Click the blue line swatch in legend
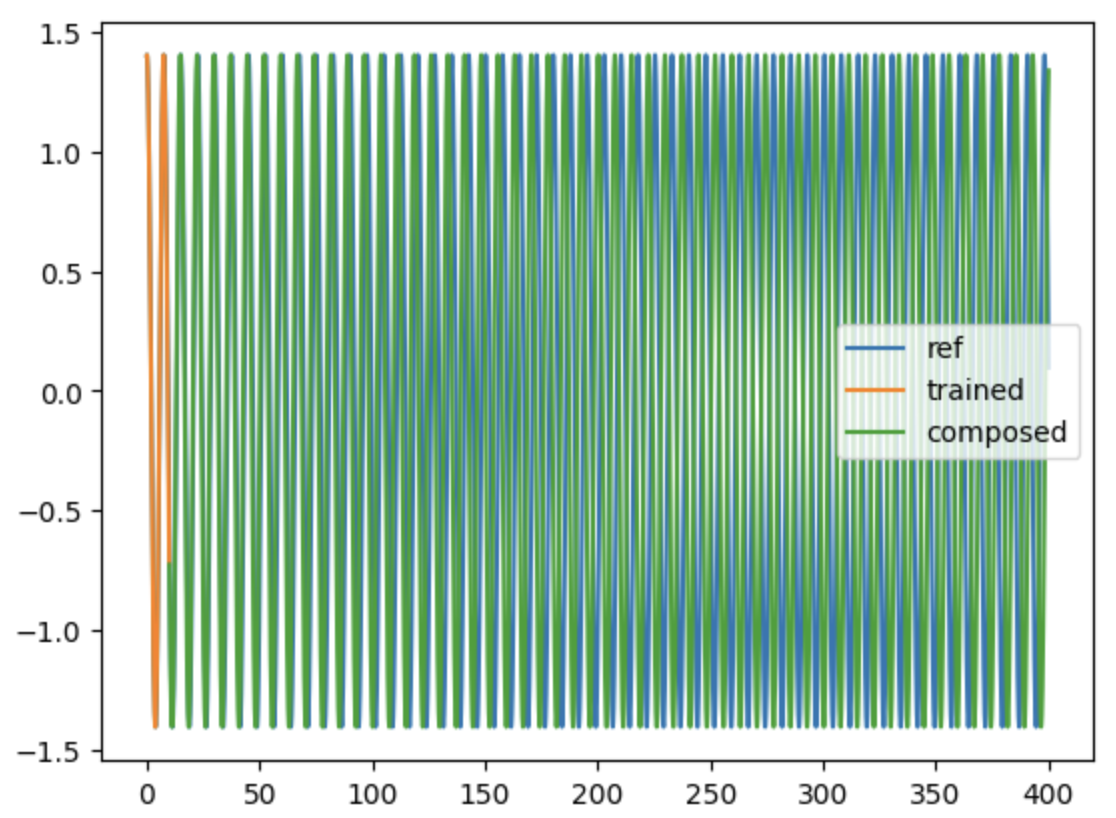The image size is (1116, 818). (876, 348)
